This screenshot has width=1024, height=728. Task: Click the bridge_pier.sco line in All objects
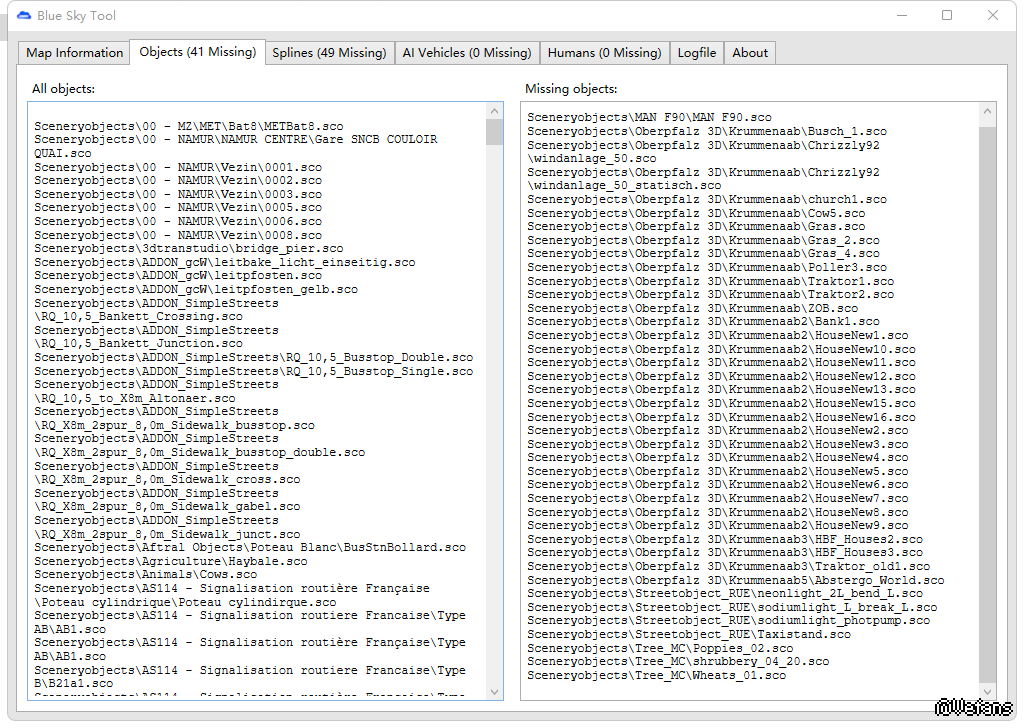click(x=188, y=249)
